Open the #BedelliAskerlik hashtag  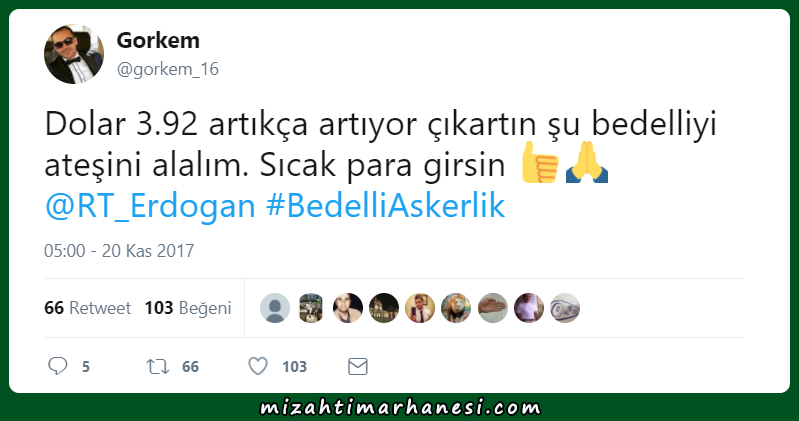point(385,205)
